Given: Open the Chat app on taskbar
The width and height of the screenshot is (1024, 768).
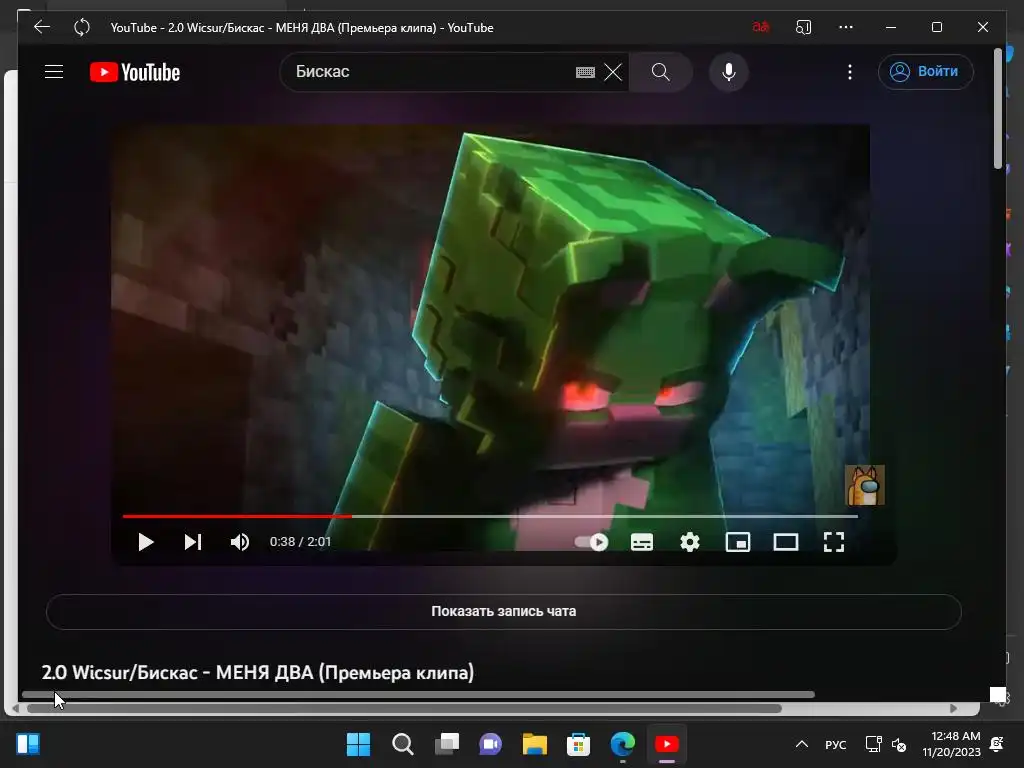Looking at the screenshot, I should click(x=490, y=744).
